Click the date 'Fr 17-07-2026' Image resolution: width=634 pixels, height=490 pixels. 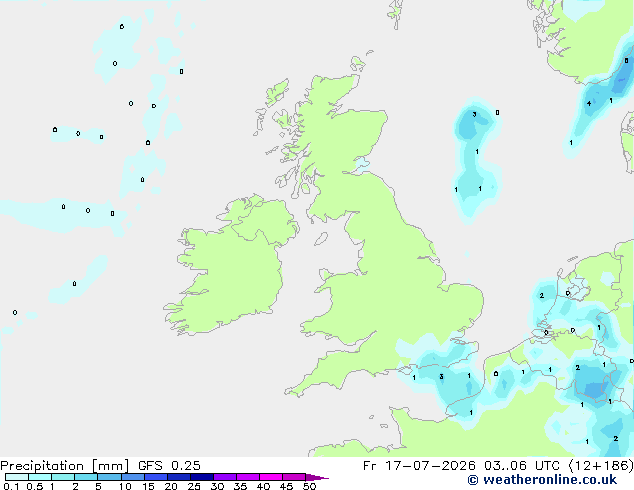pos(419,466)
